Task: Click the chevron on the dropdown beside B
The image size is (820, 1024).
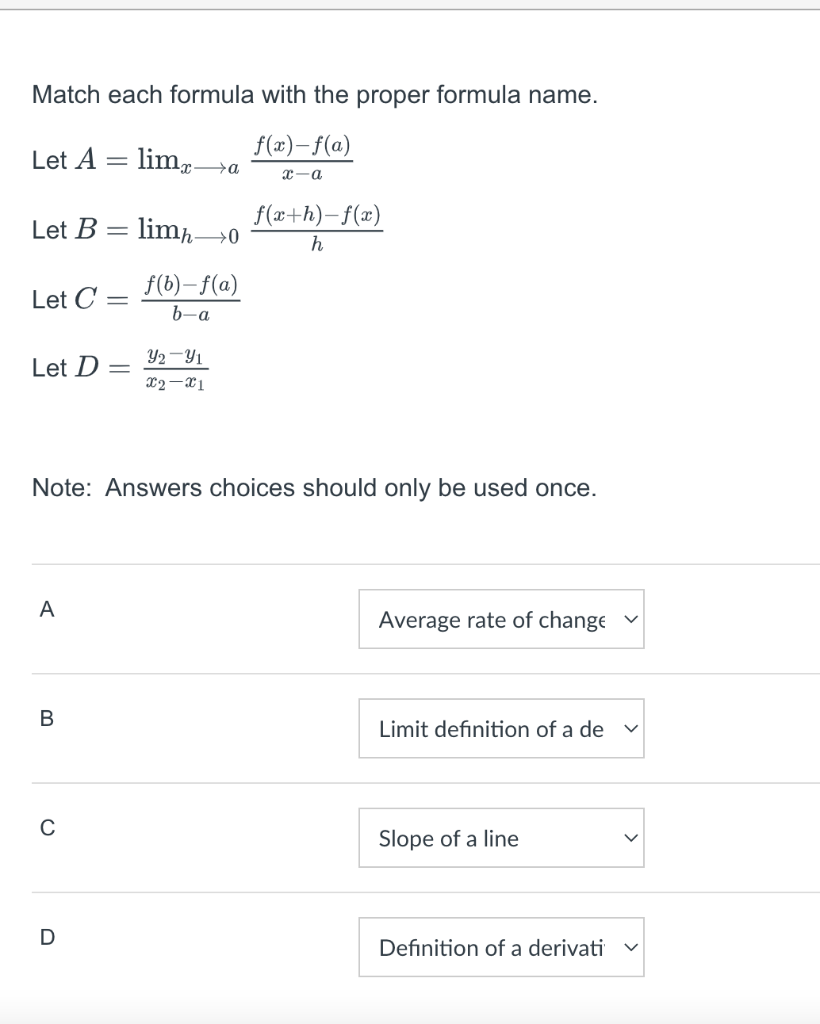Action: (x=630, y=729)
